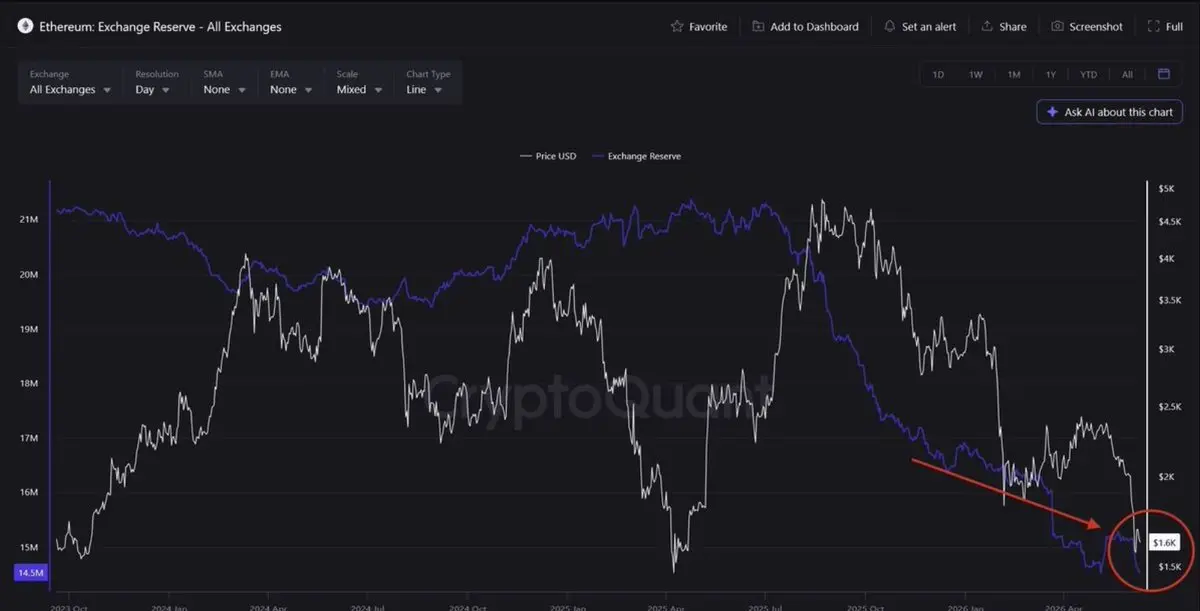Click the Share icon
This screenshot has width=1200, height=611.
pyautogui.click(x=987, y=26)
